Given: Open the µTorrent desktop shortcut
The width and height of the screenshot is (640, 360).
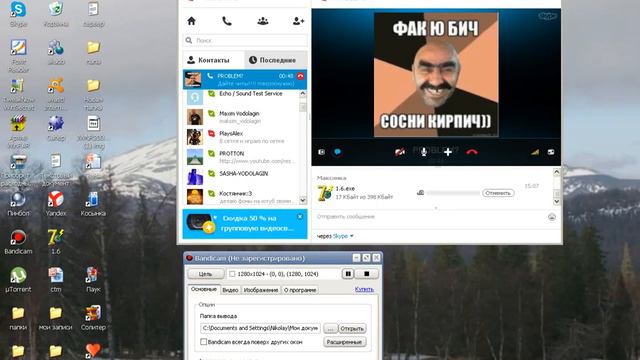Looking at the screenshot, I should click(x=18, y=280).
